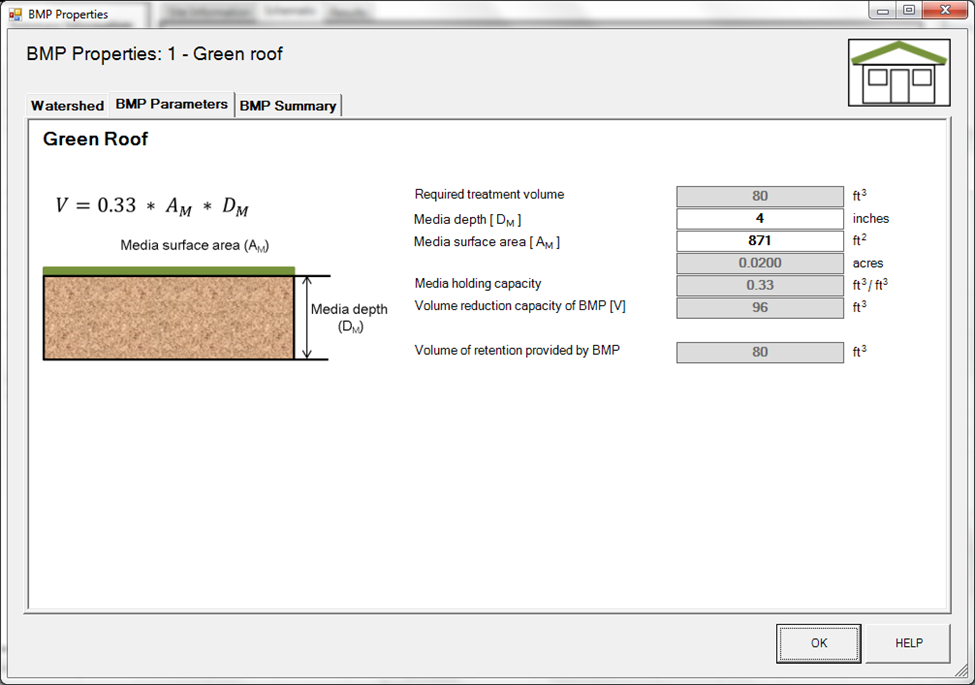The width and height of the screenshot is (975, 685).
Task: Open the BMP Summary tab
Action: 288,106
